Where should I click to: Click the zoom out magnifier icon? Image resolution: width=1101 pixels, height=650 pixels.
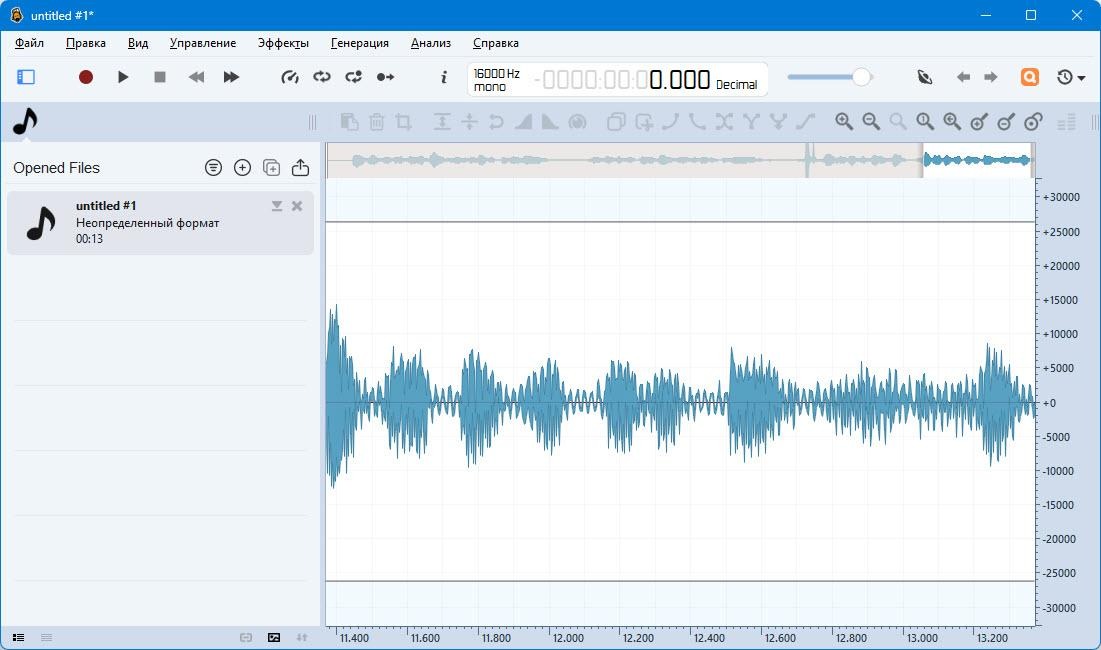(x=871, y=122)
